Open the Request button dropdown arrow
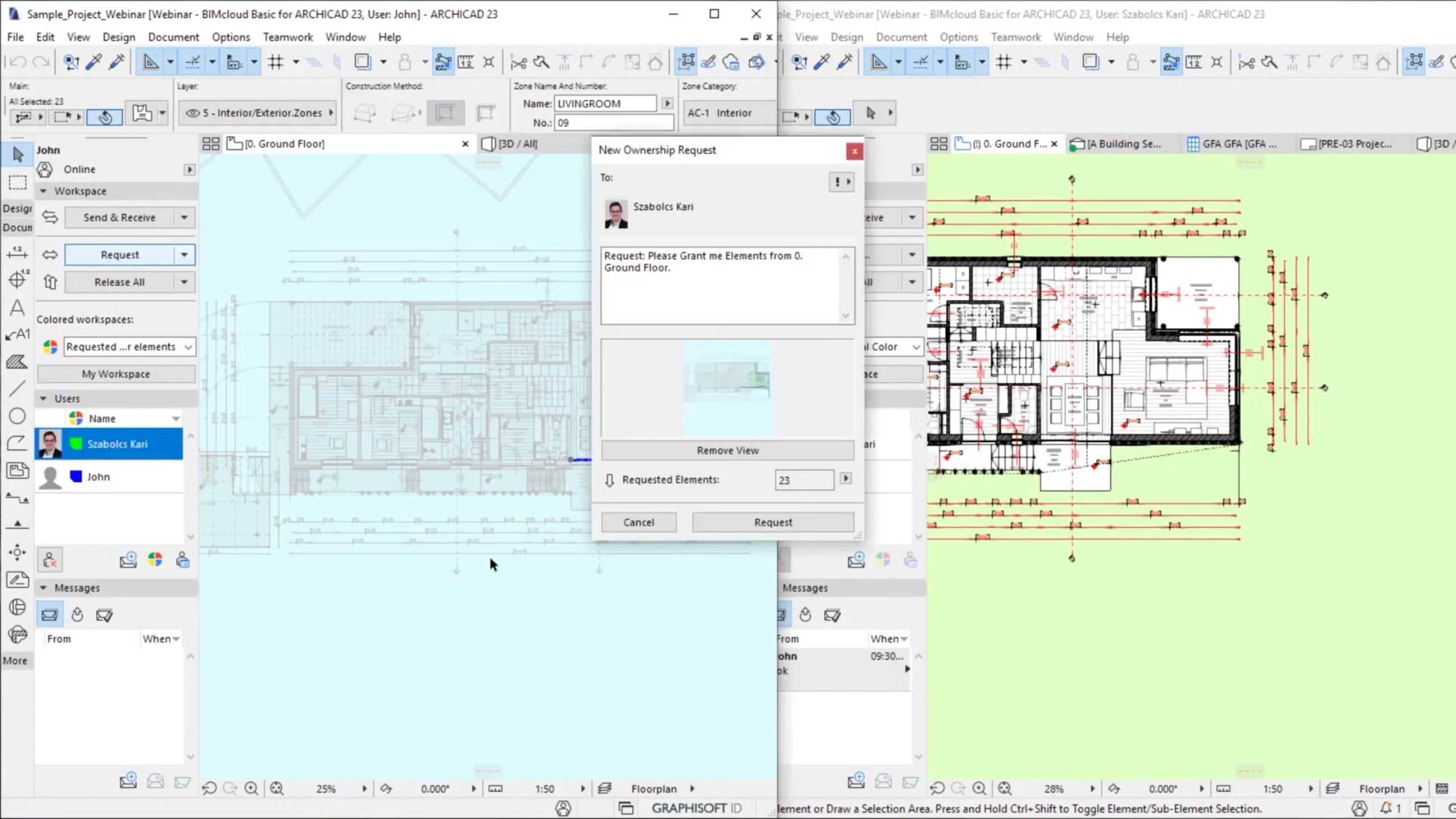The height and width of the screenshot is (819, 1456). (x=184, y=255)
